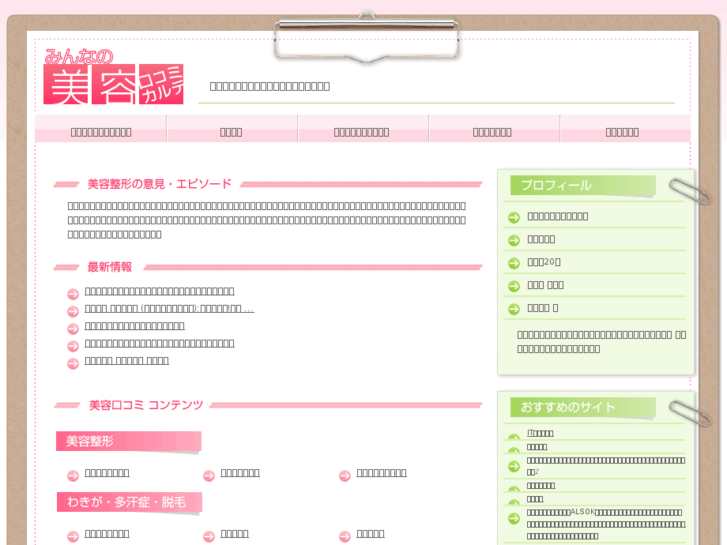
Task: Open the first link in the 最新情報 list
Action: 159,291
